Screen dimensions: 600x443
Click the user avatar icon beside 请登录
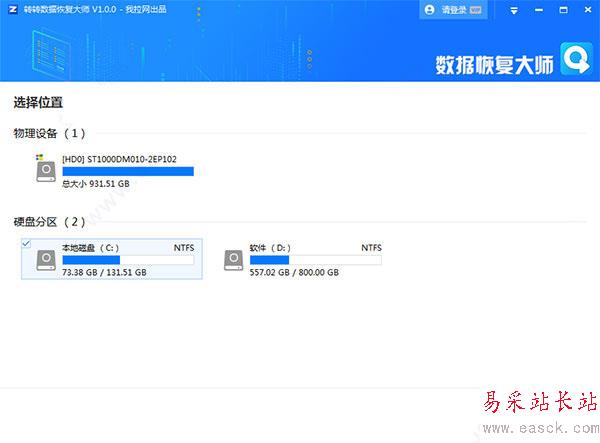click(x=429, y=10)
